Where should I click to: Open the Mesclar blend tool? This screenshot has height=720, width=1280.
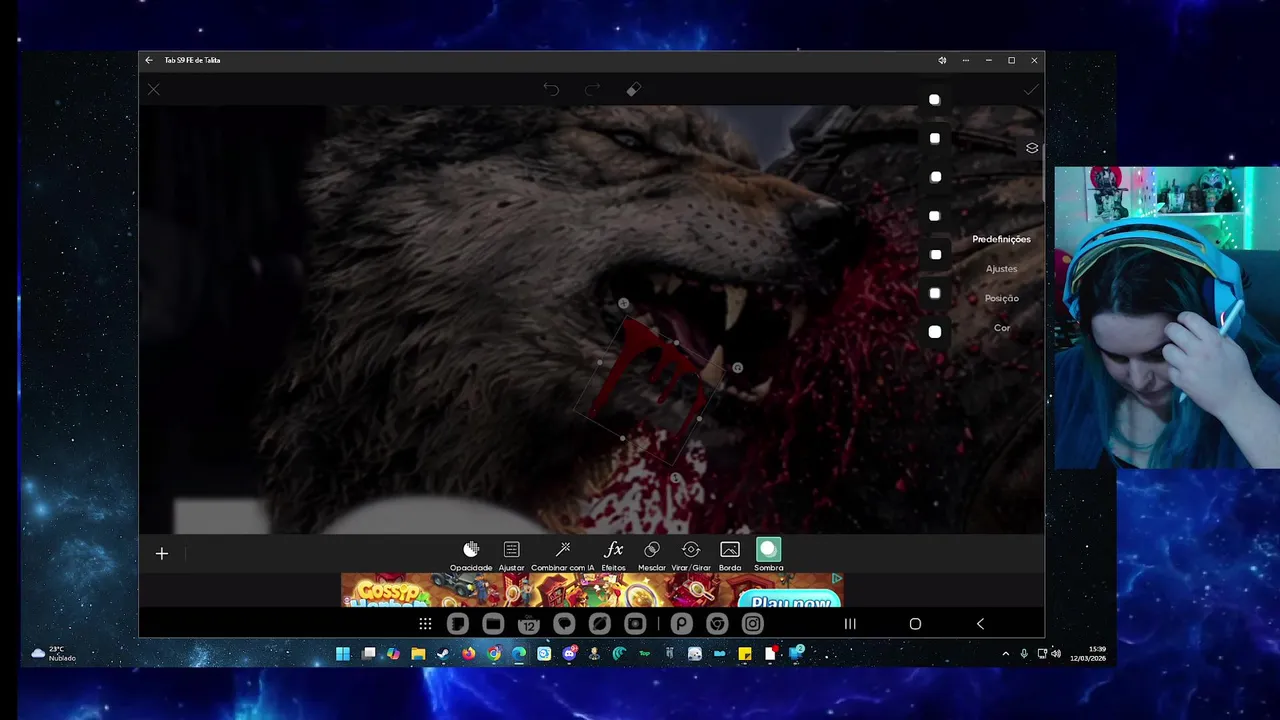pos(652,556)
